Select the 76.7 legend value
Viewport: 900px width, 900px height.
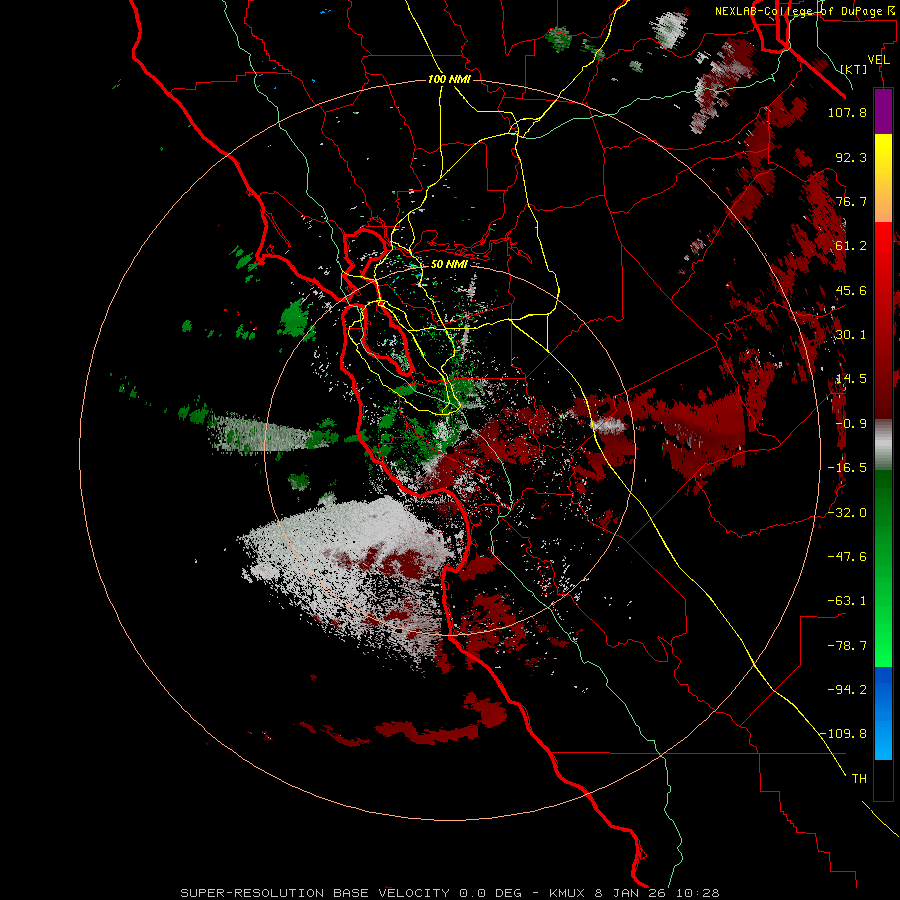coord(851,201)
